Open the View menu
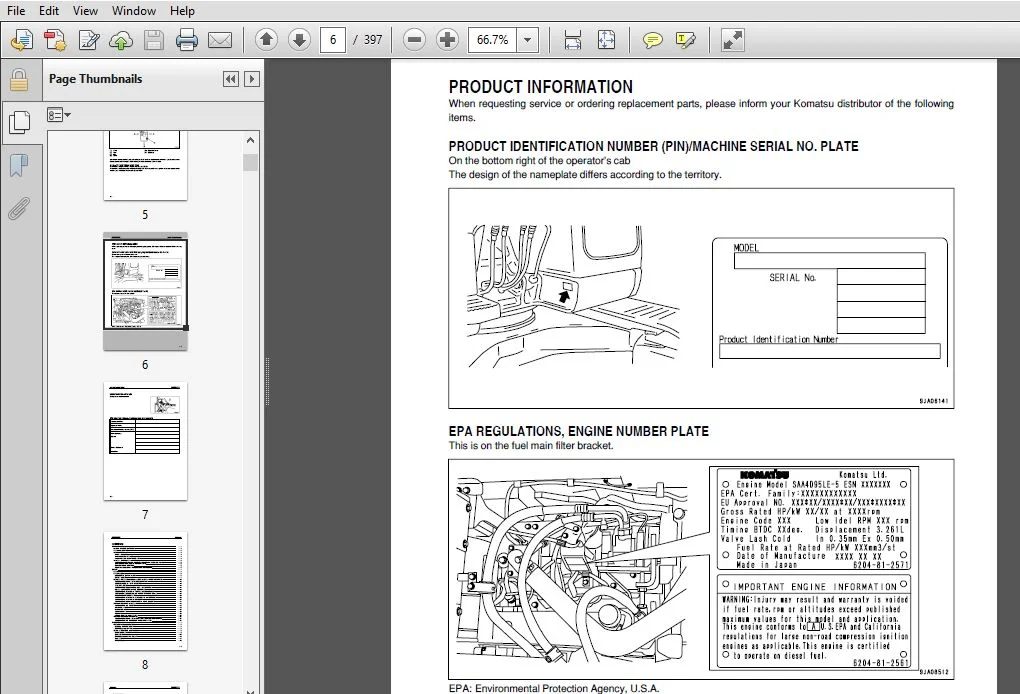Screen dimensions: 1020x694 [85, 10]
